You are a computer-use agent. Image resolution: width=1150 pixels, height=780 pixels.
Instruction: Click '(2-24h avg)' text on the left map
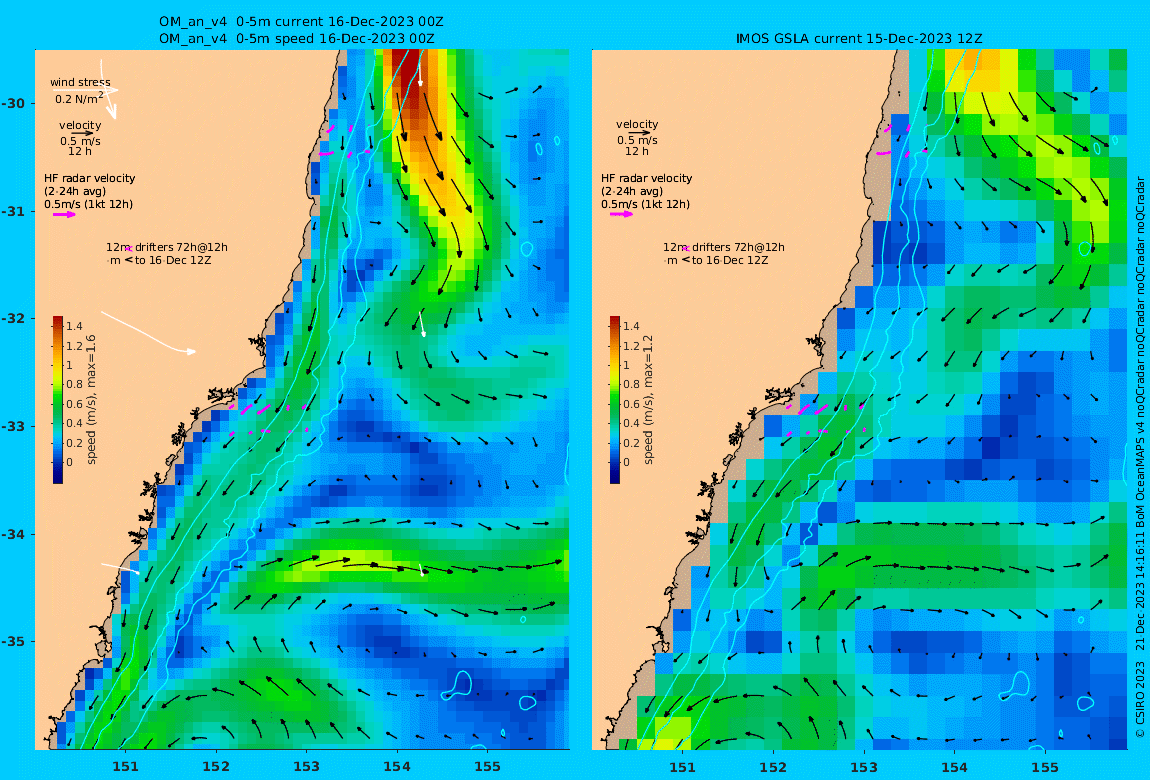coord(75,191)
